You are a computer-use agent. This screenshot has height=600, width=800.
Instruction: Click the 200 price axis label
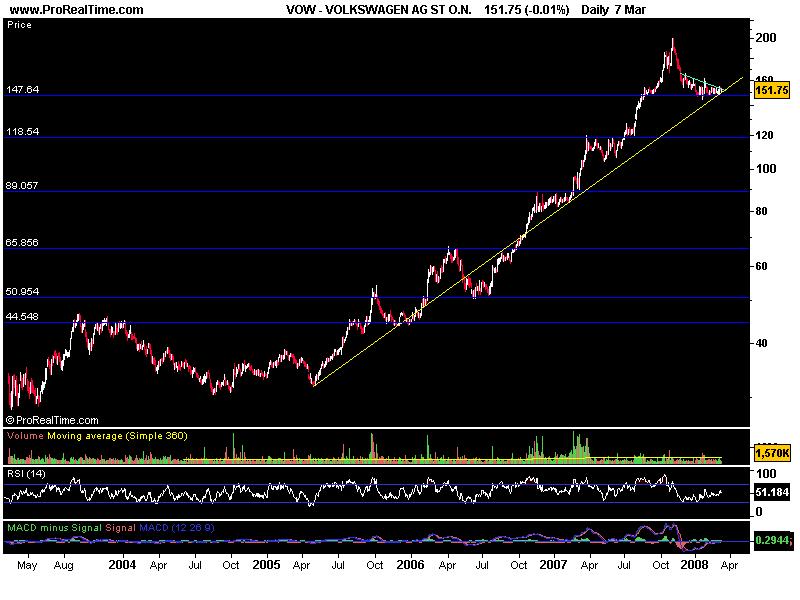point(766,38)
